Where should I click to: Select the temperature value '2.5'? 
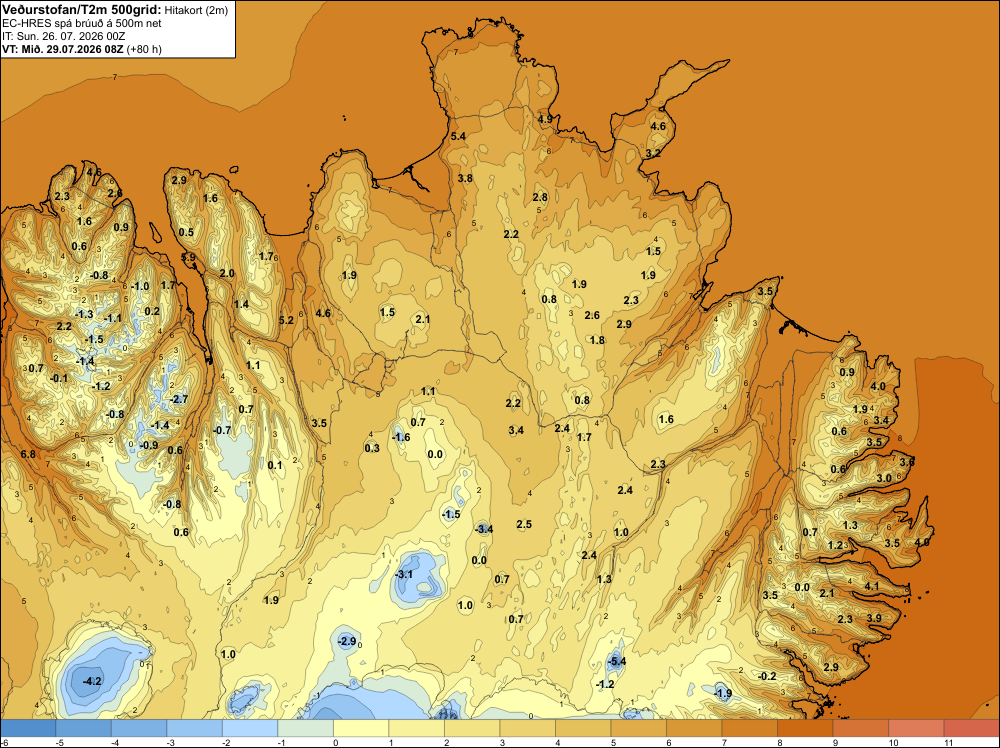tap(524, 524)
